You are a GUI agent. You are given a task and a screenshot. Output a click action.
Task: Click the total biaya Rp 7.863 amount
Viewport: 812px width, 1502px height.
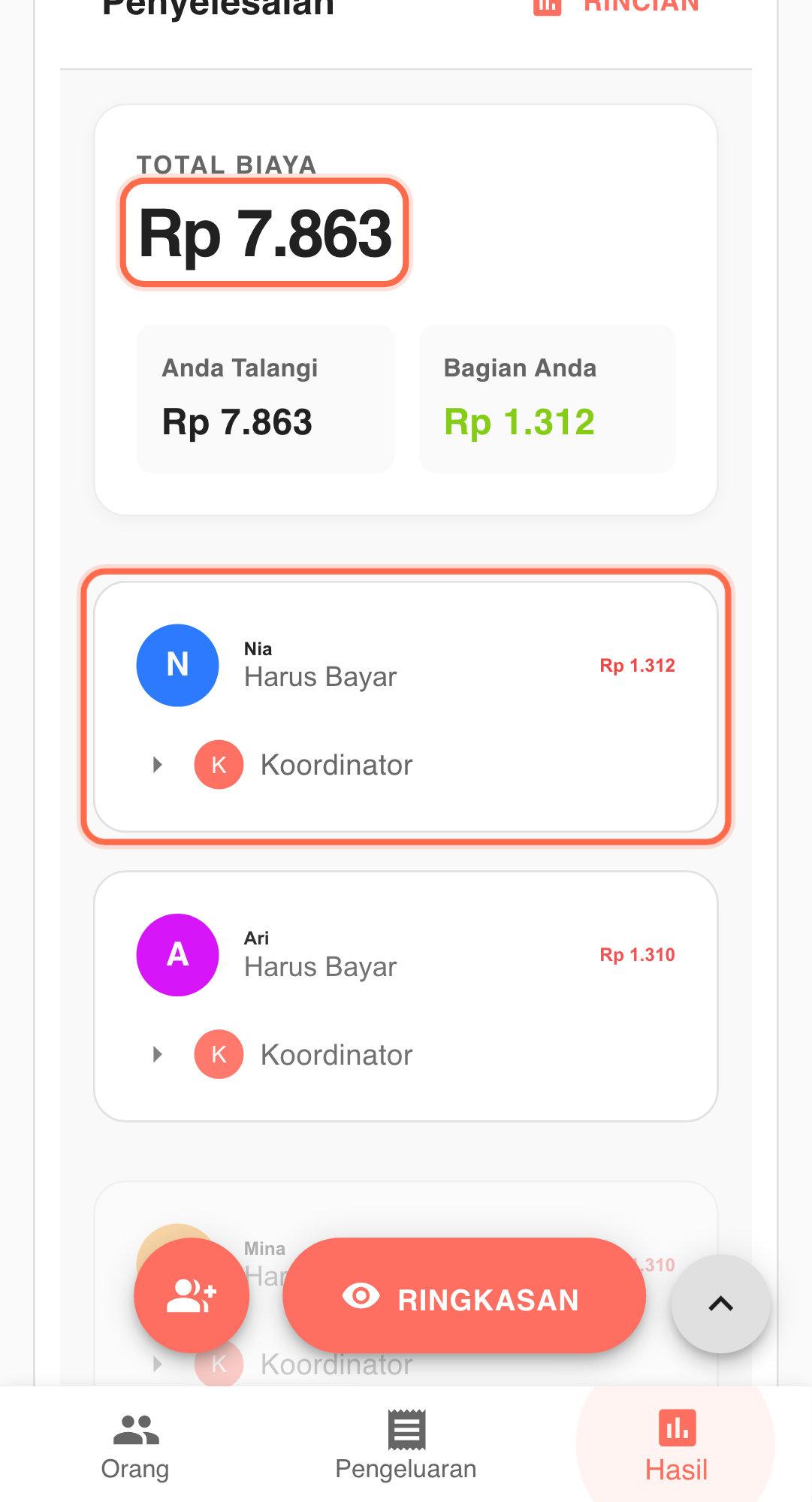point(265,233)
